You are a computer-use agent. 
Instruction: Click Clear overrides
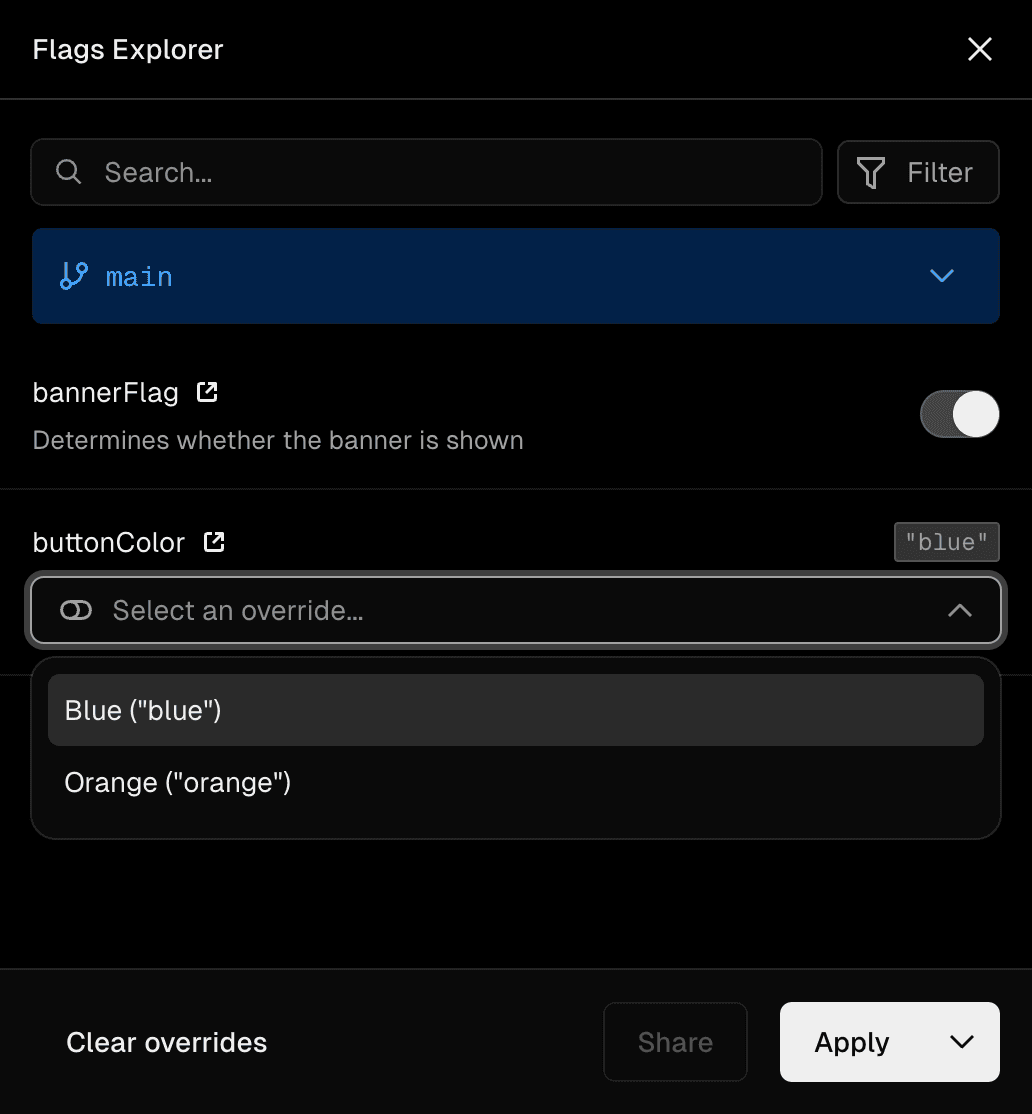point(166,1042)
